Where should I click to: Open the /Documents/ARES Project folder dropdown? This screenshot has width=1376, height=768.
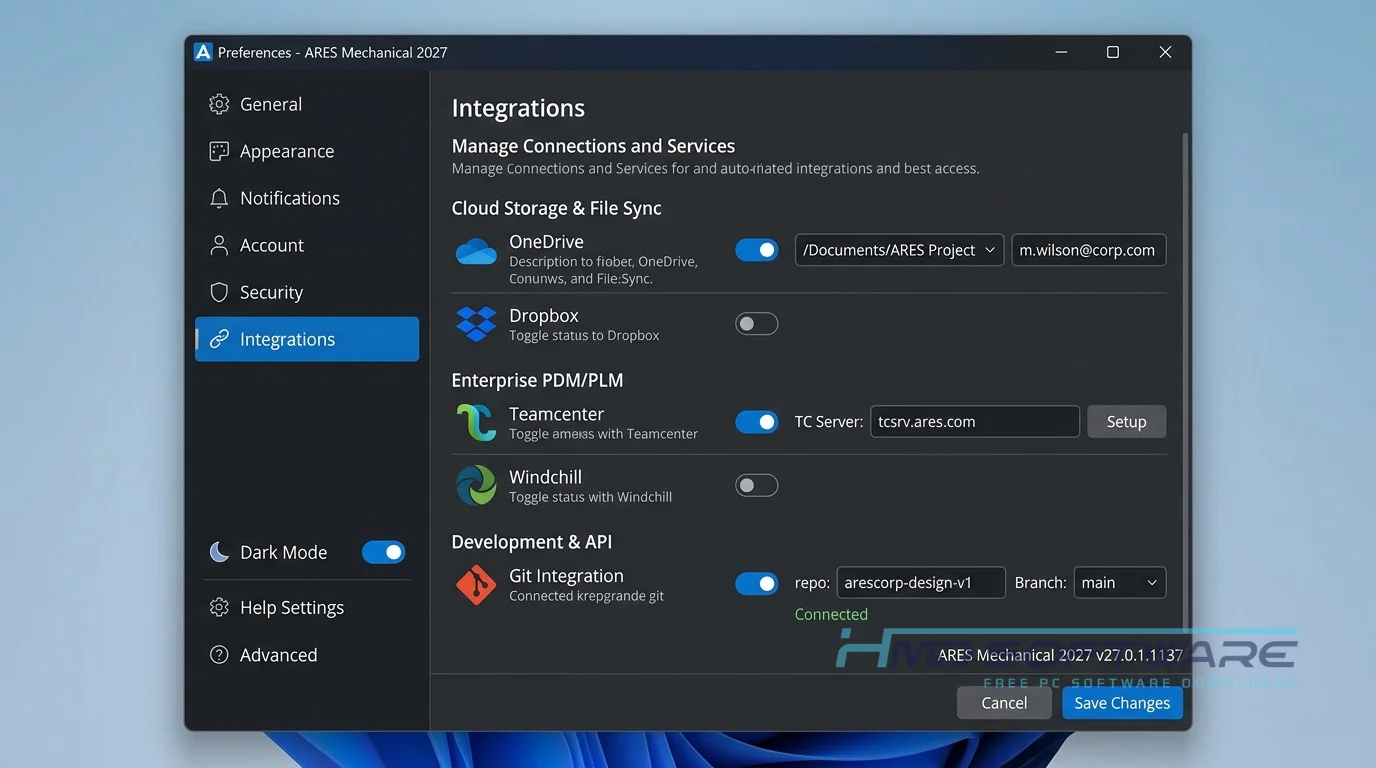(x=899, y=250)
